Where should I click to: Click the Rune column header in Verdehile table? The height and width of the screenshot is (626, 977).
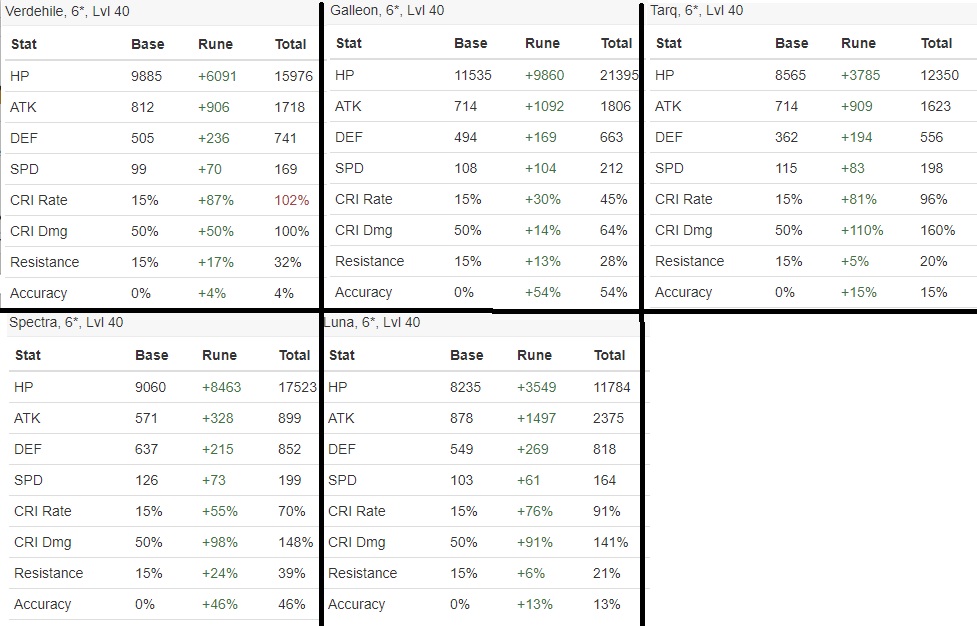pos(216,44)
